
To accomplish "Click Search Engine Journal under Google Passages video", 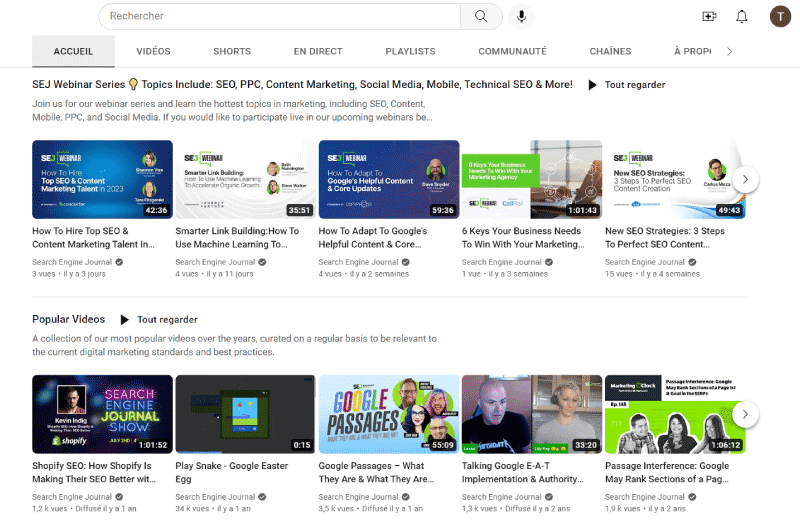I will click(x=359, y=497).
